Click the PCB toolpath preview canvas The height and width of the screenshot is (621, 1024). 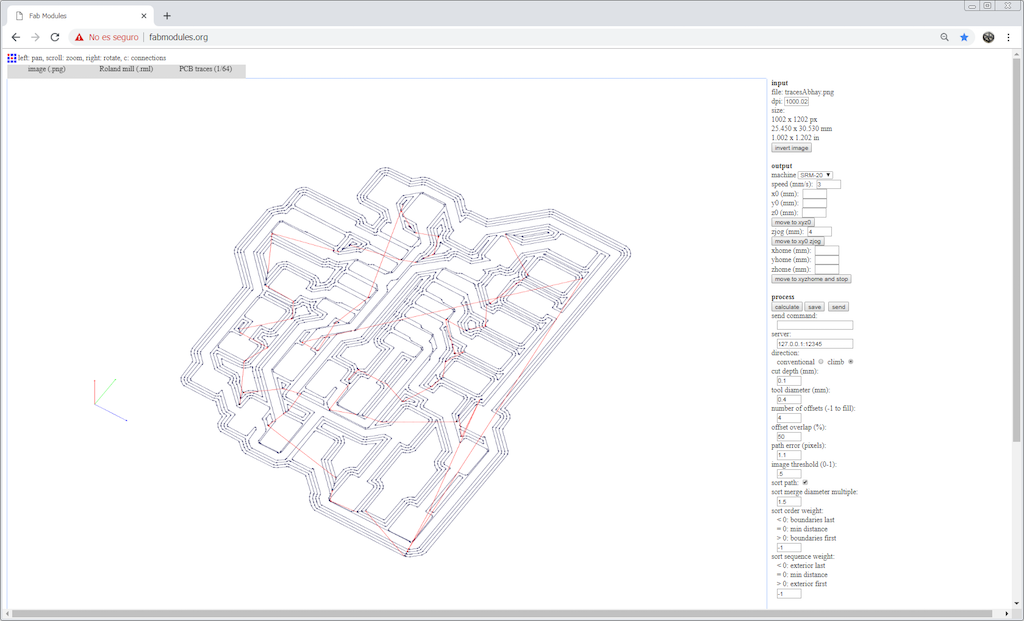click(x=387, y=343)
